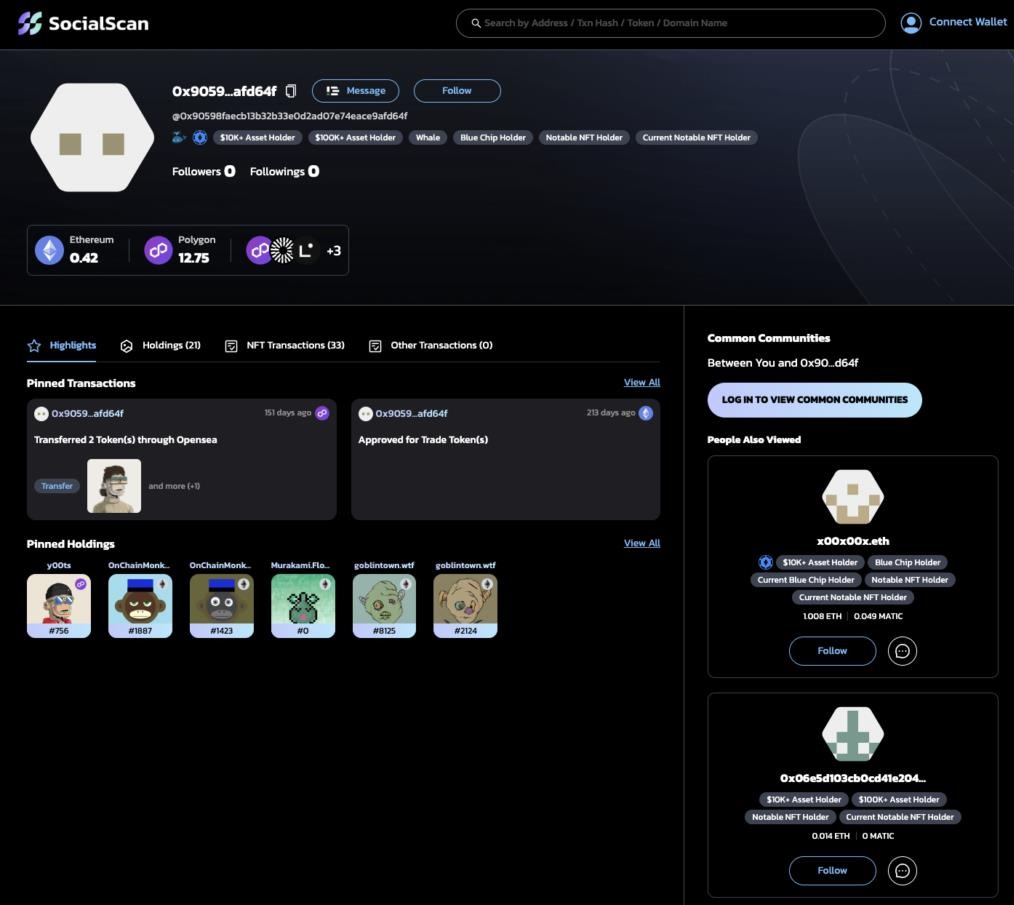Click the user avatar icon near Connect Wallet

click(910, 23)
